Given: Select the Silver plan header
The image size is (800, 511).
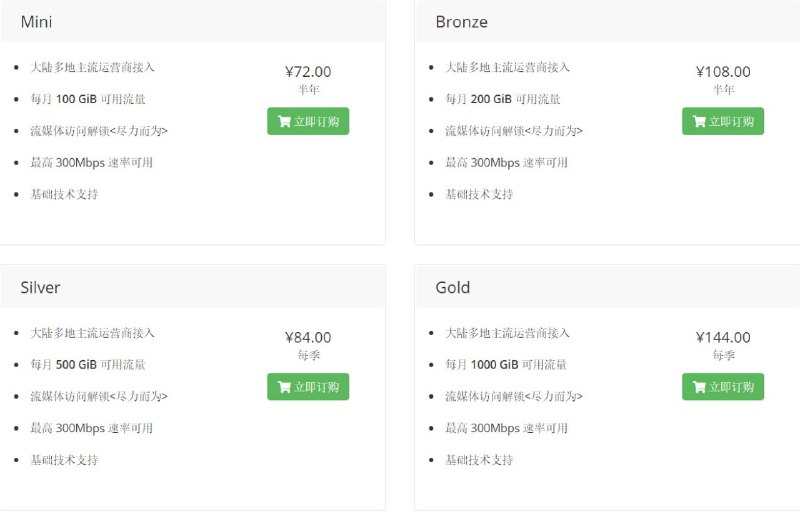Looking at the screenshot, I should (x=193, y=287).
